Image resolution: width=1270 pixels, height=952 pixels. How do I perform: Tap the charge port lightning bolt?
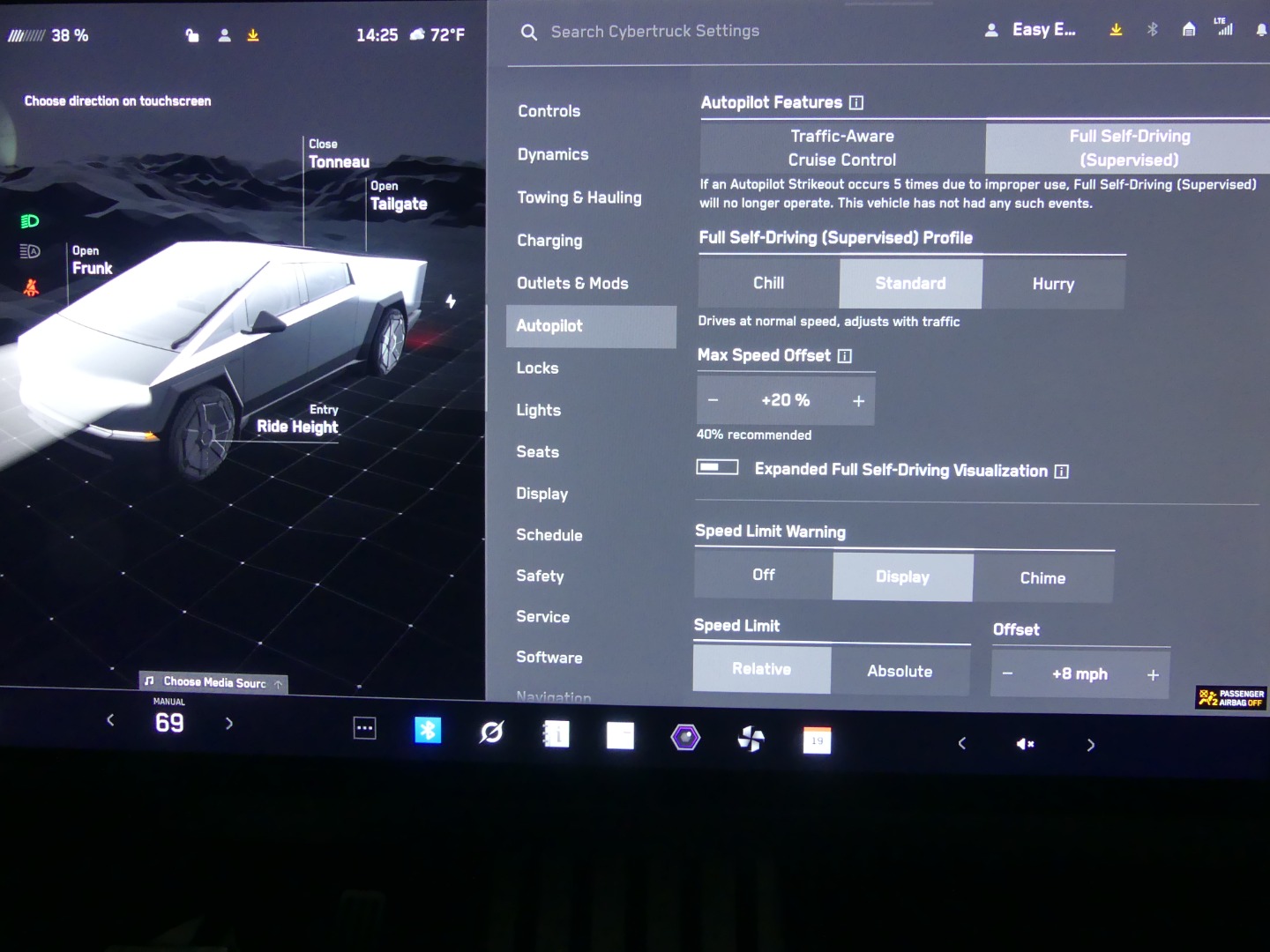tap(451, 301)
